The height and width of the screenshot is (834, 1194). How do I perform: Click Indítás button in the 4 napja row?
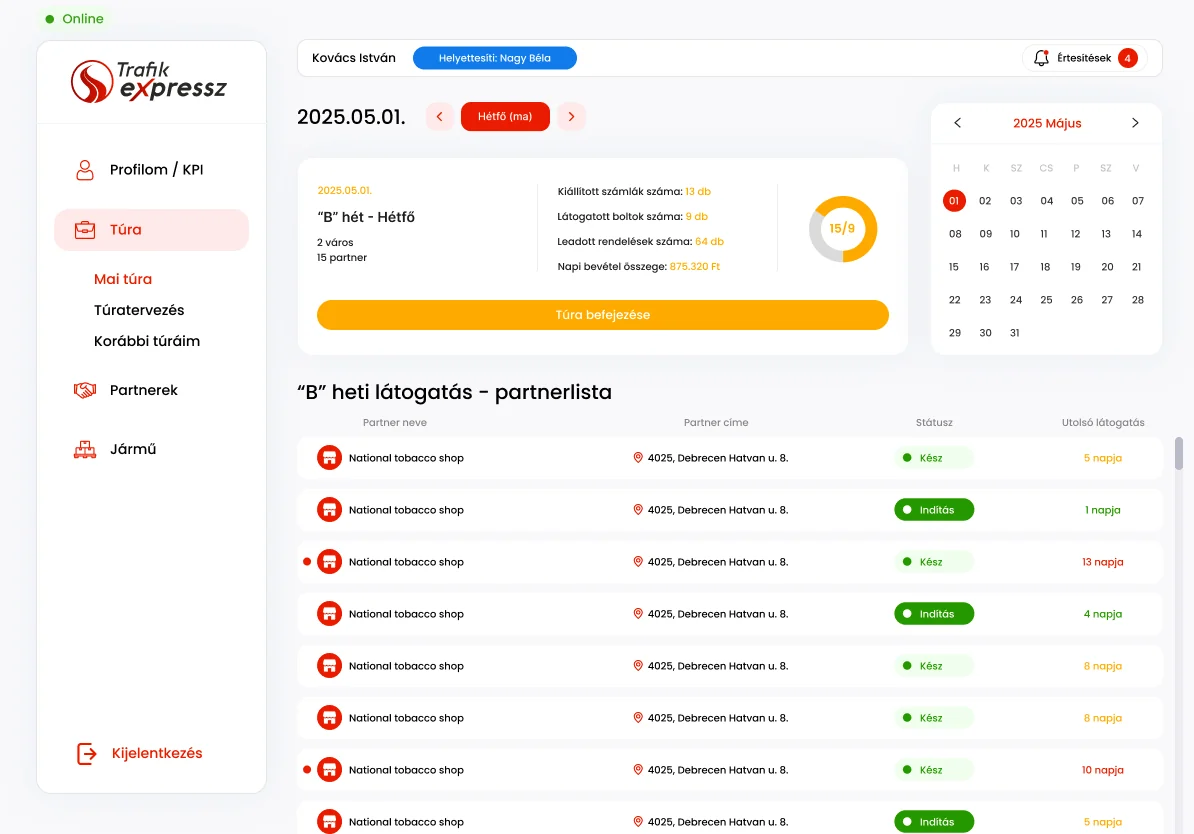click(x=934, y=614)
